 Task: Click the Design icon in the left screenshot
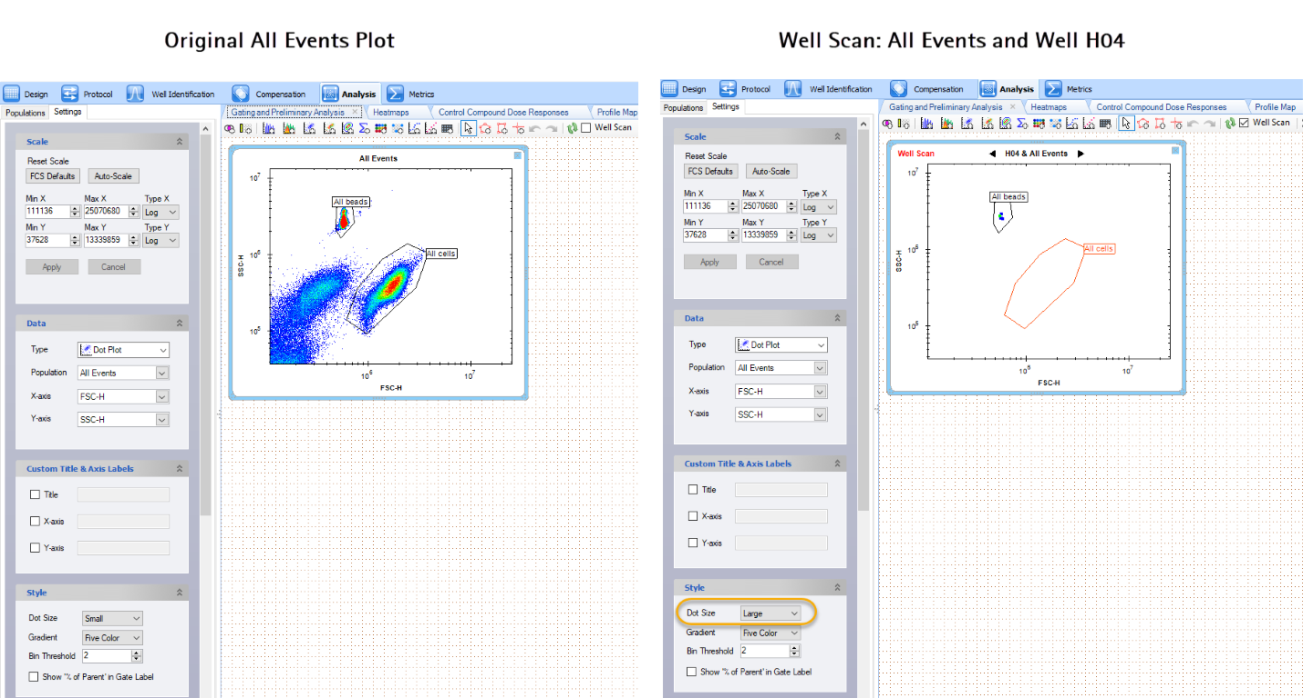tap(12, 94)
